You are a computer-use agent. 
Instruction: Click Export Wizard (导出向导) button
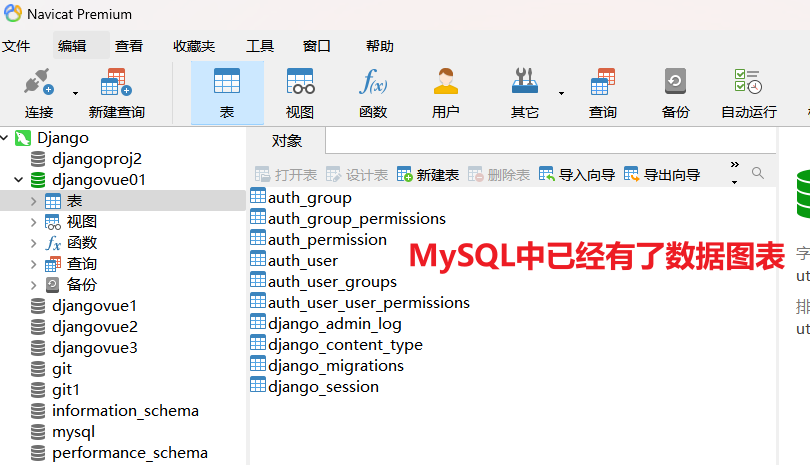(662, 175)
